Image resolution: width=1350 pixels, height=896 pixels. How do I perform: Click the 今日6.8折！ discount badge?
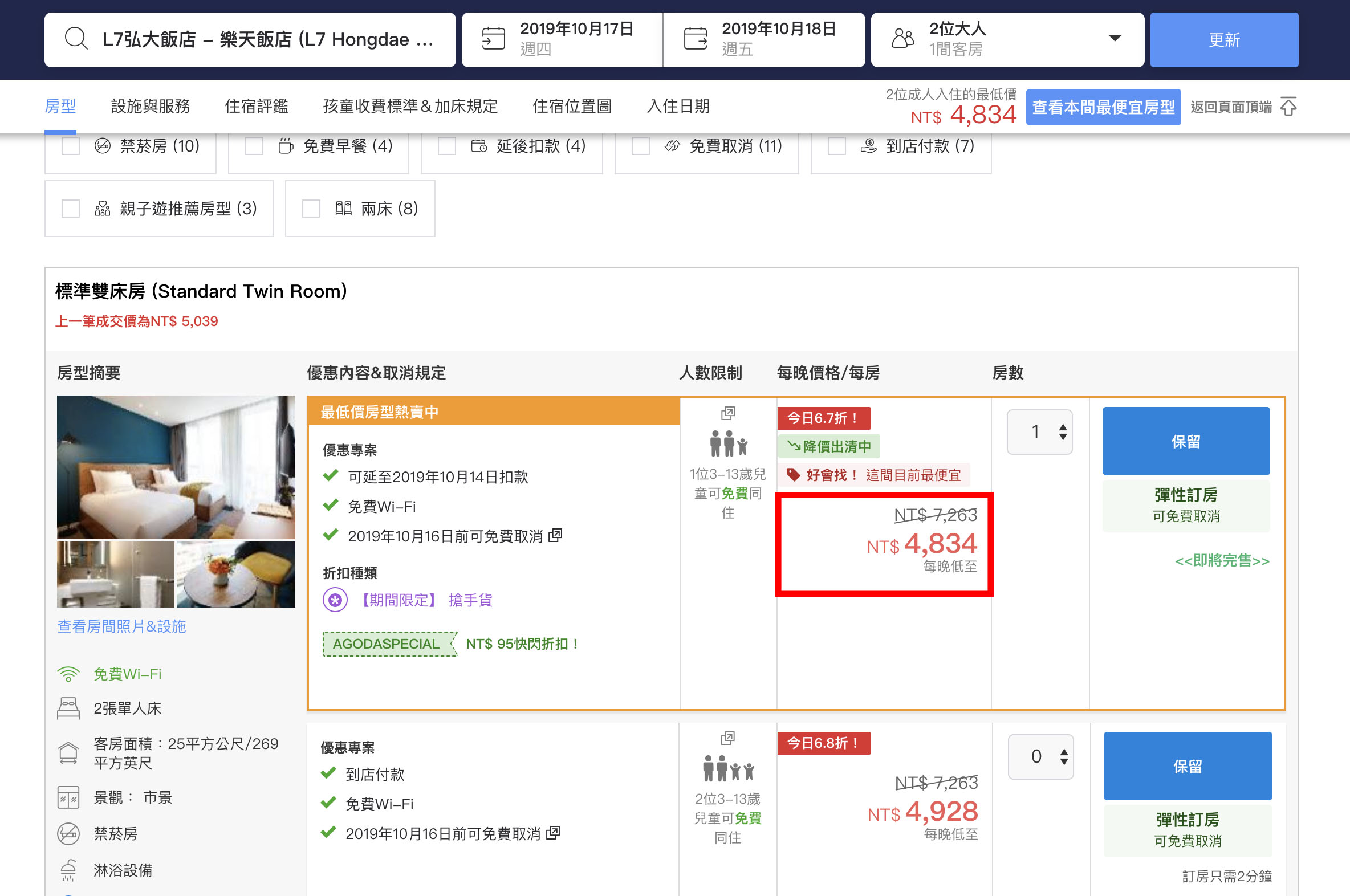[x=824, y=743]
